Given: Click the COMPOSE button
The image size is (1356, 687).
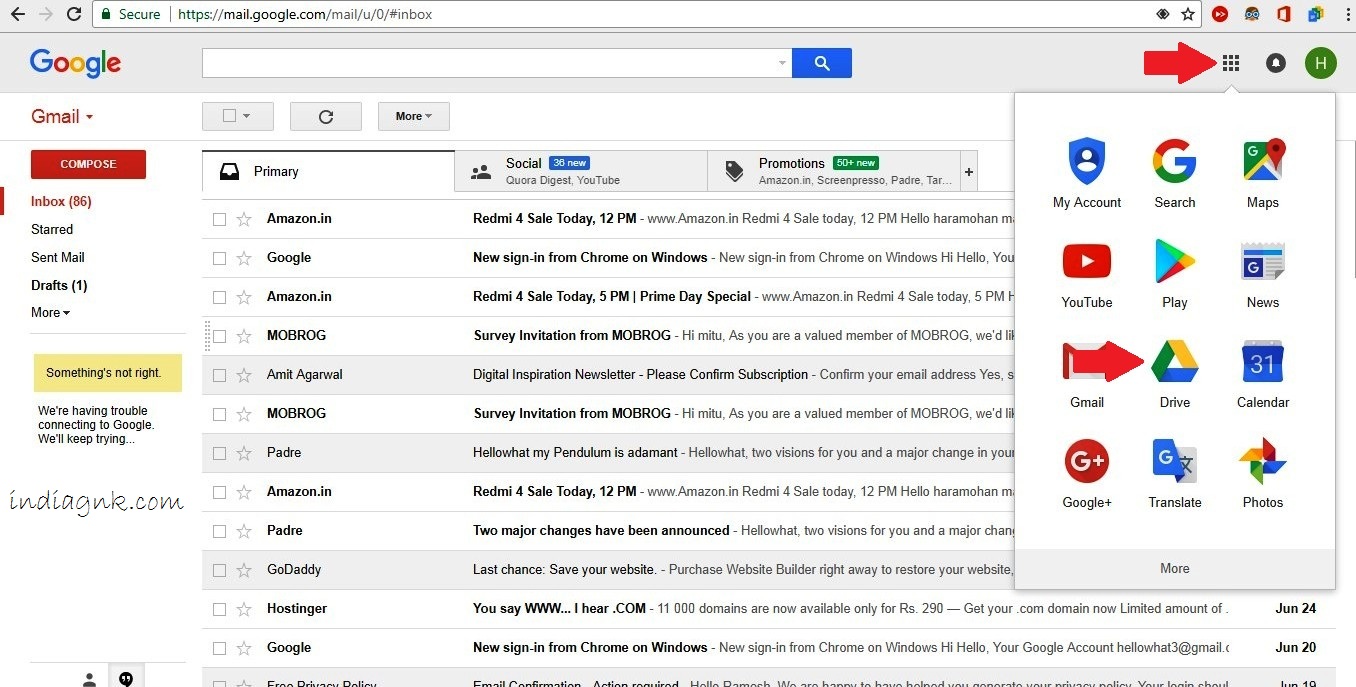Looking at the screenshot, I should point(88,164).
